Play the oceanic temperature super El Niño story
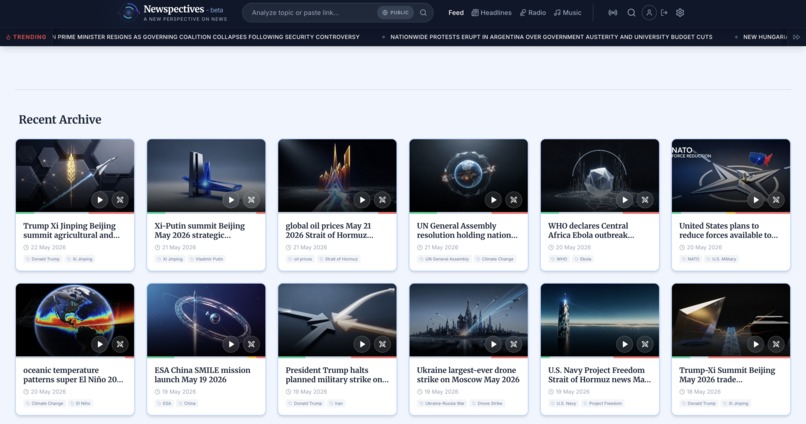 coord(100,344)
